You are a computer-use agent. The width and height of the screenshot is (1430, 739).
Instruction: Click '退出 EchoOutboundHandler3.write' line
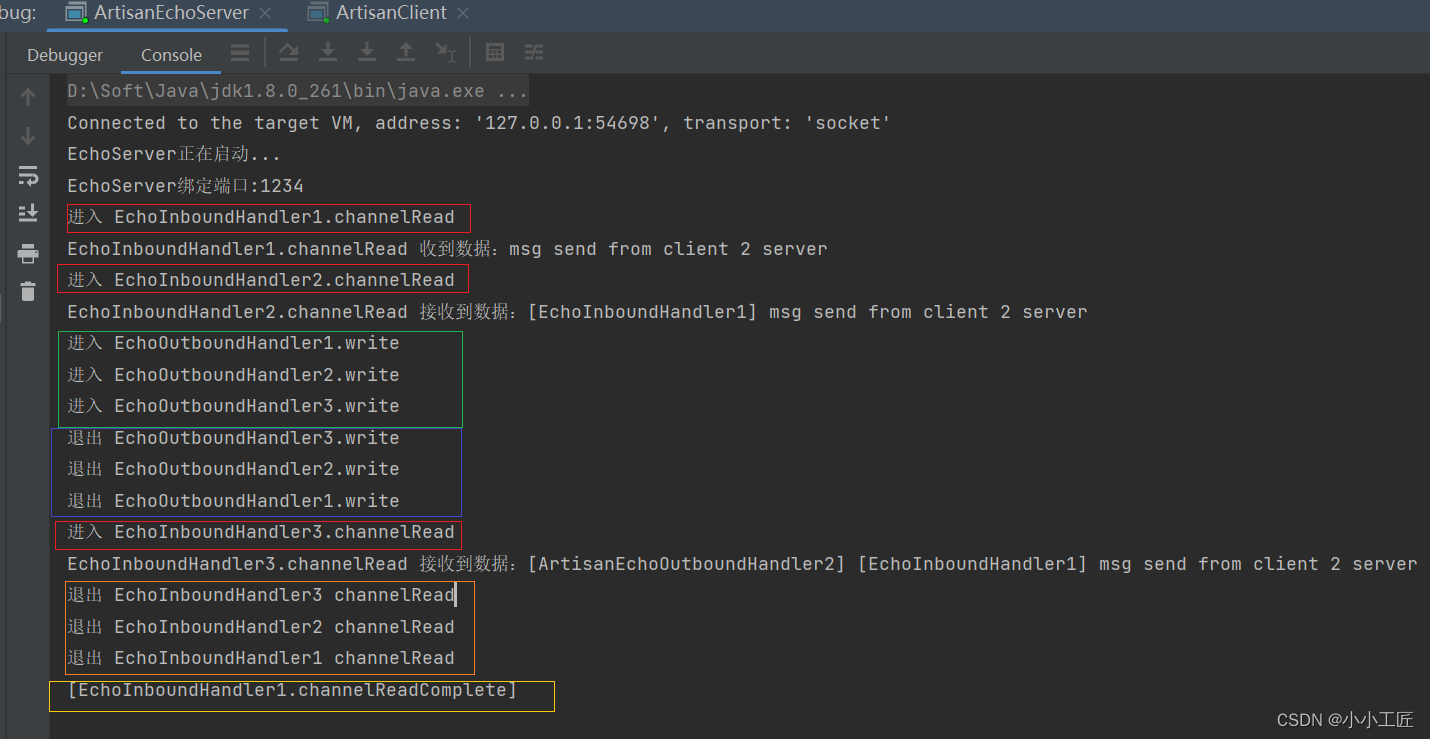tap(233, 438)
